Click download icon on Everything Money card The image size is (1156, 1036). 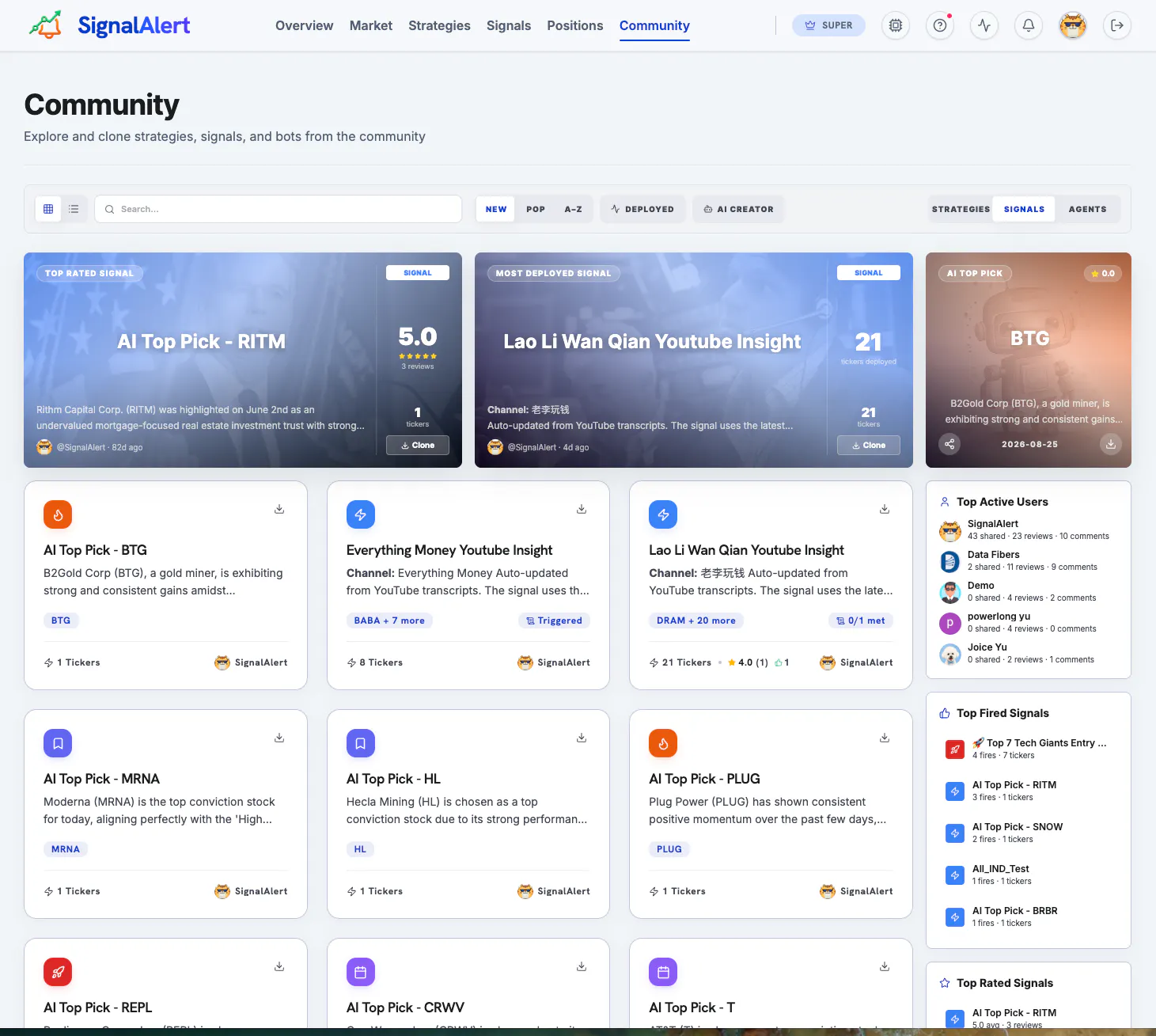(x=582, y=509)
